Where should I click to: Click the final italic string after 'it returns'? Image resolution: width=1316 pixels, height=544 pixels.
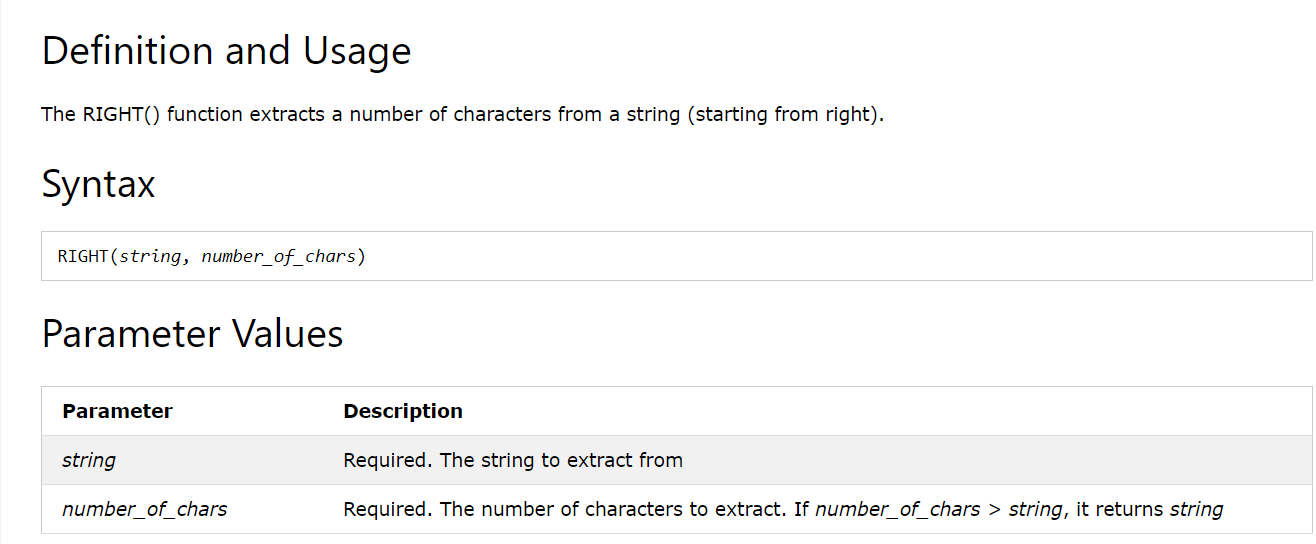1197,510
